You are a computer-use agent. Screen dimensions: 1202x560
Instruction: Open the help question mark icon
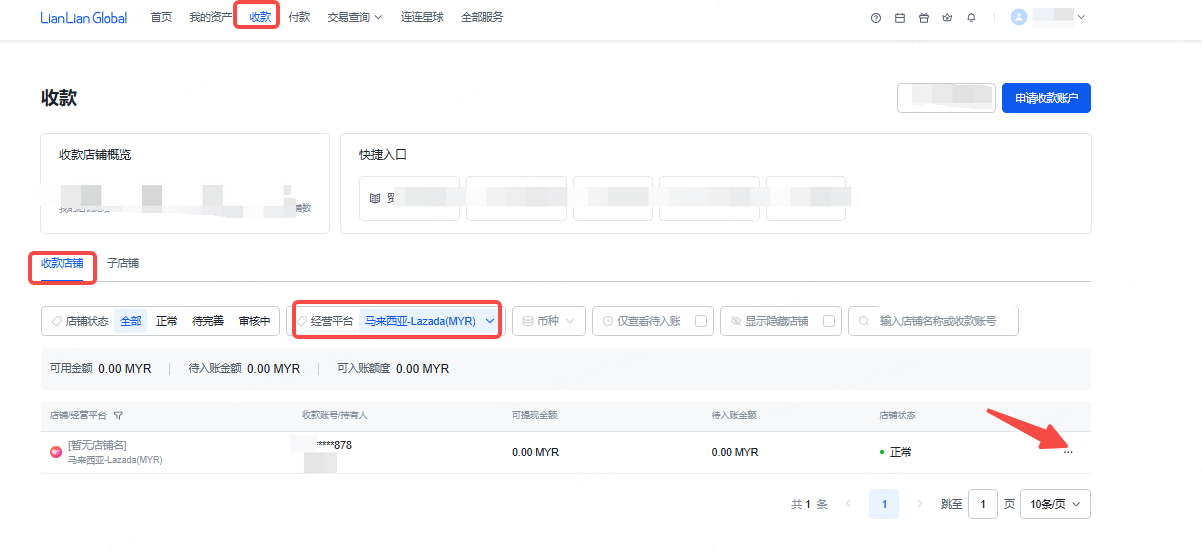876,17
